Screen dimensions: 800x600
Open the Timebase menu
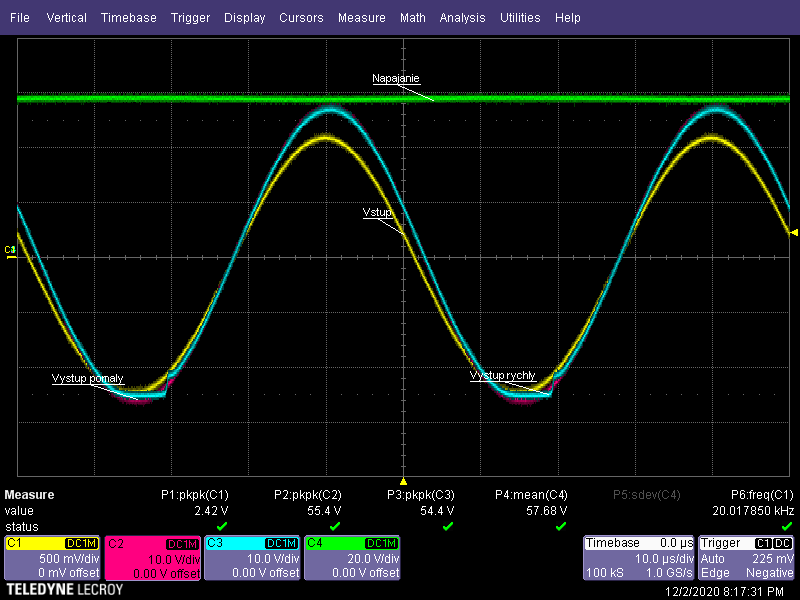pos(129,18)
